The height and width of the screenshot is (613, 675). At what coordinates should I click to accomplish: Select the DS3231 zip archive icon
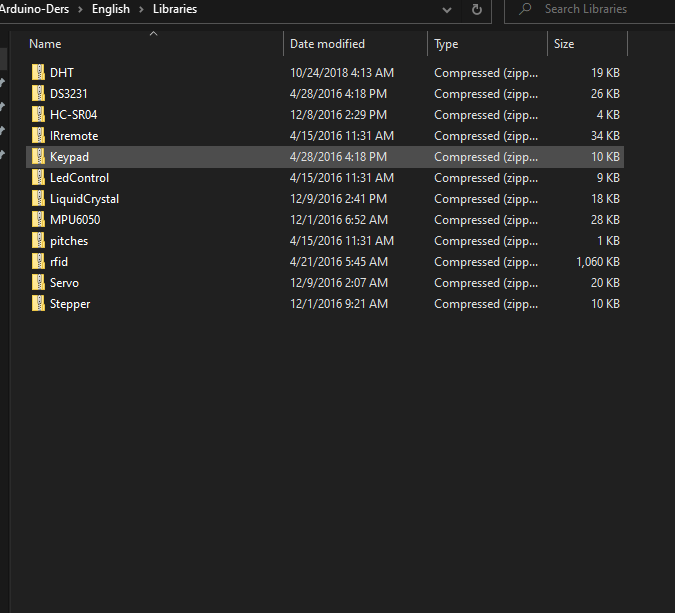tap(38, 93)
